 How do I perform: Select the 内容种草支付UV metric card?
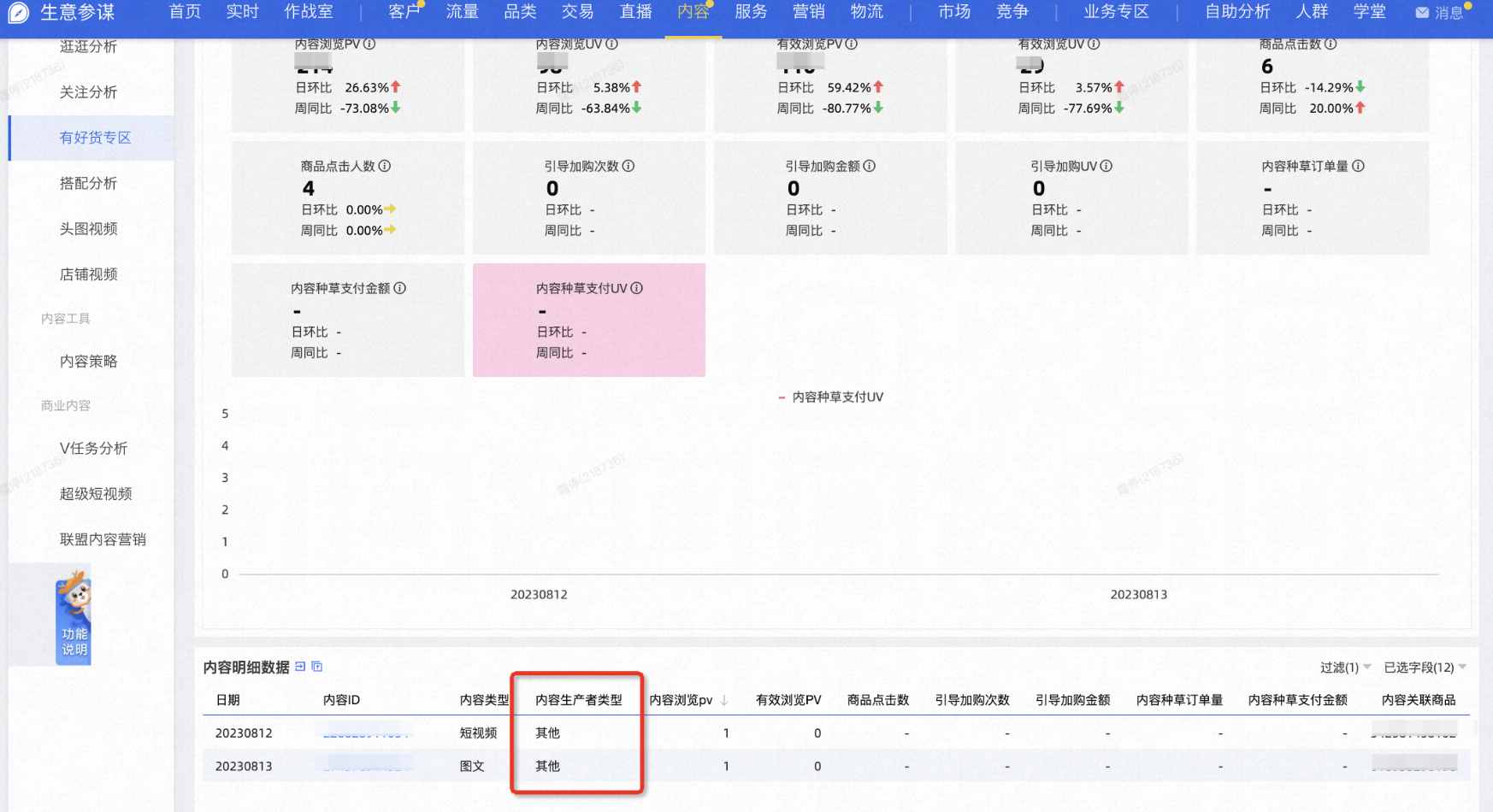[589, 320]
